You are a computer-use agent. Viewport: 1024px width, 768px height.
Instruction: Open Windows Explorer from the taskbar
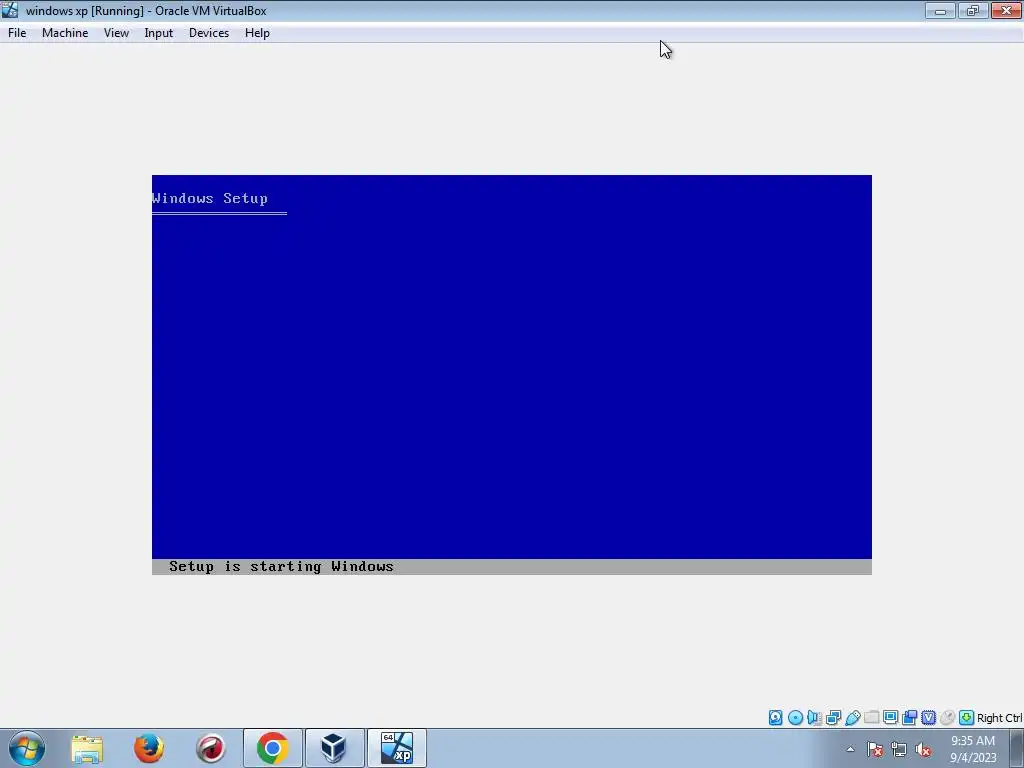[87, 748]
